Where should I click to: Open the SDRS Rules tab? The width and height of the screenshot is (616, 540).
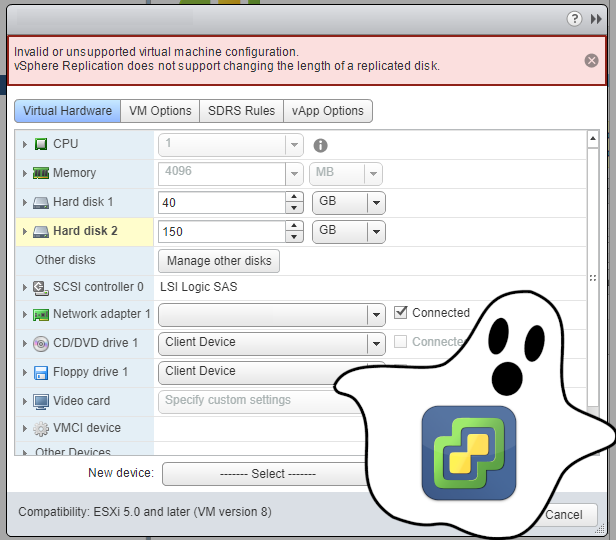coord(242,111)
